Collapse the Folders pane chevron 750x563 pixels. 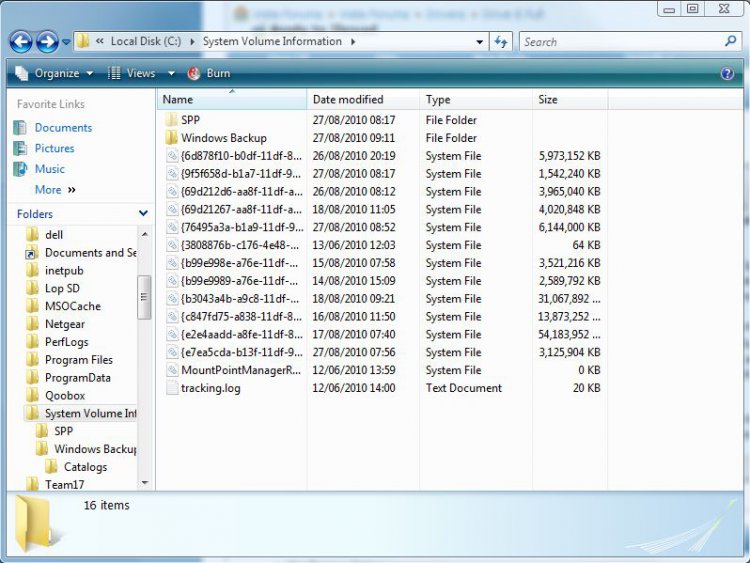(143, 213)
